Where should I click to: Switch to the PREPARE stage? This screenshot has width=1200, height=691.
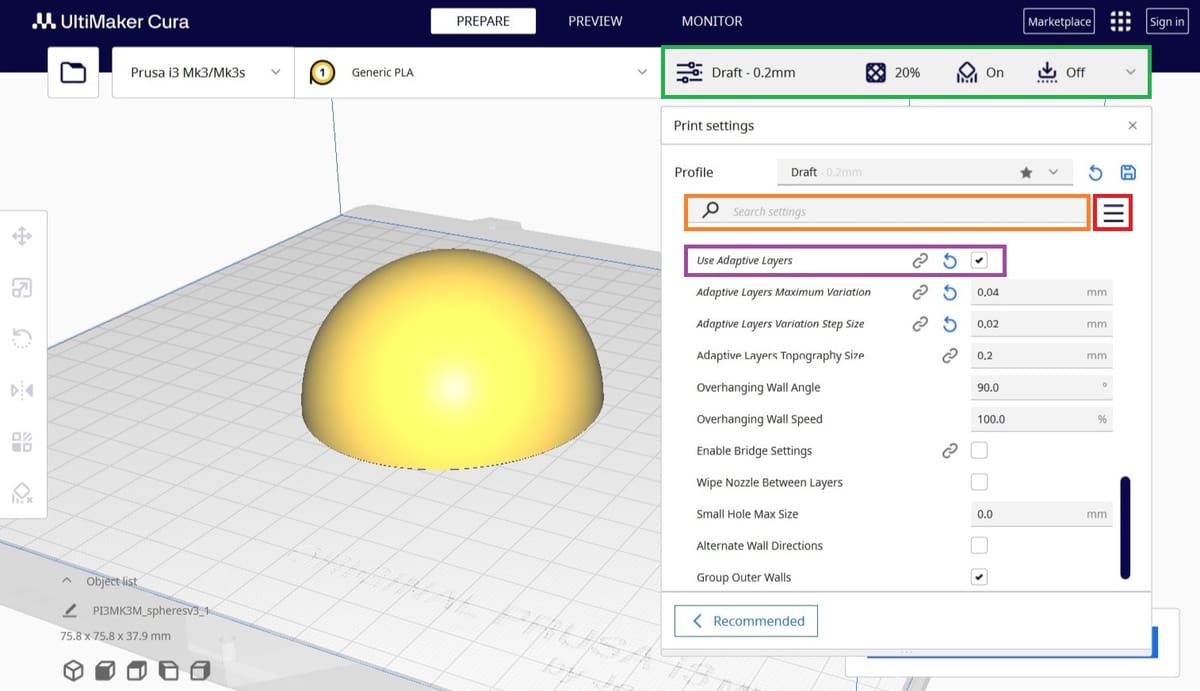[x=483, y=21]
